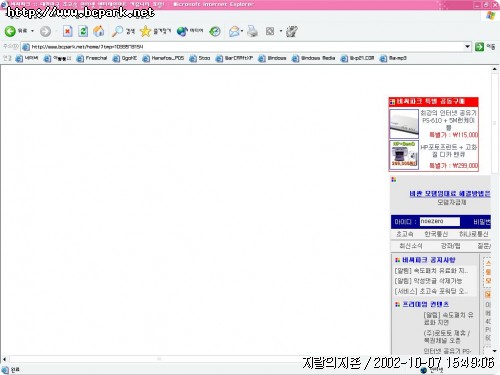The width and height of the screenshot is (500, 375).
Task: Click the Print icon in toolbar
Action: (252, 31)
